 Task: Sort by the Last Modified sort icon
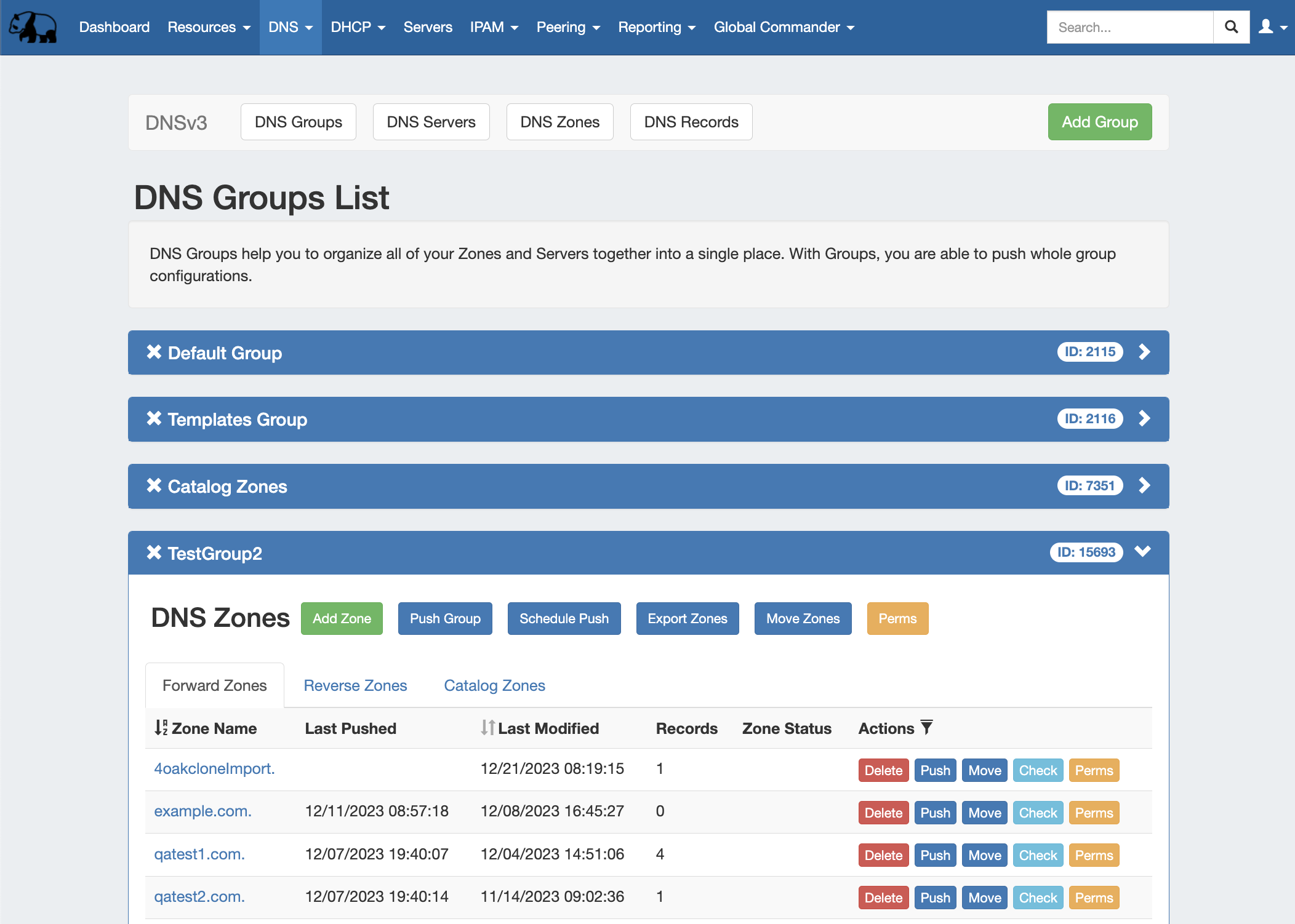click(487, 728)
